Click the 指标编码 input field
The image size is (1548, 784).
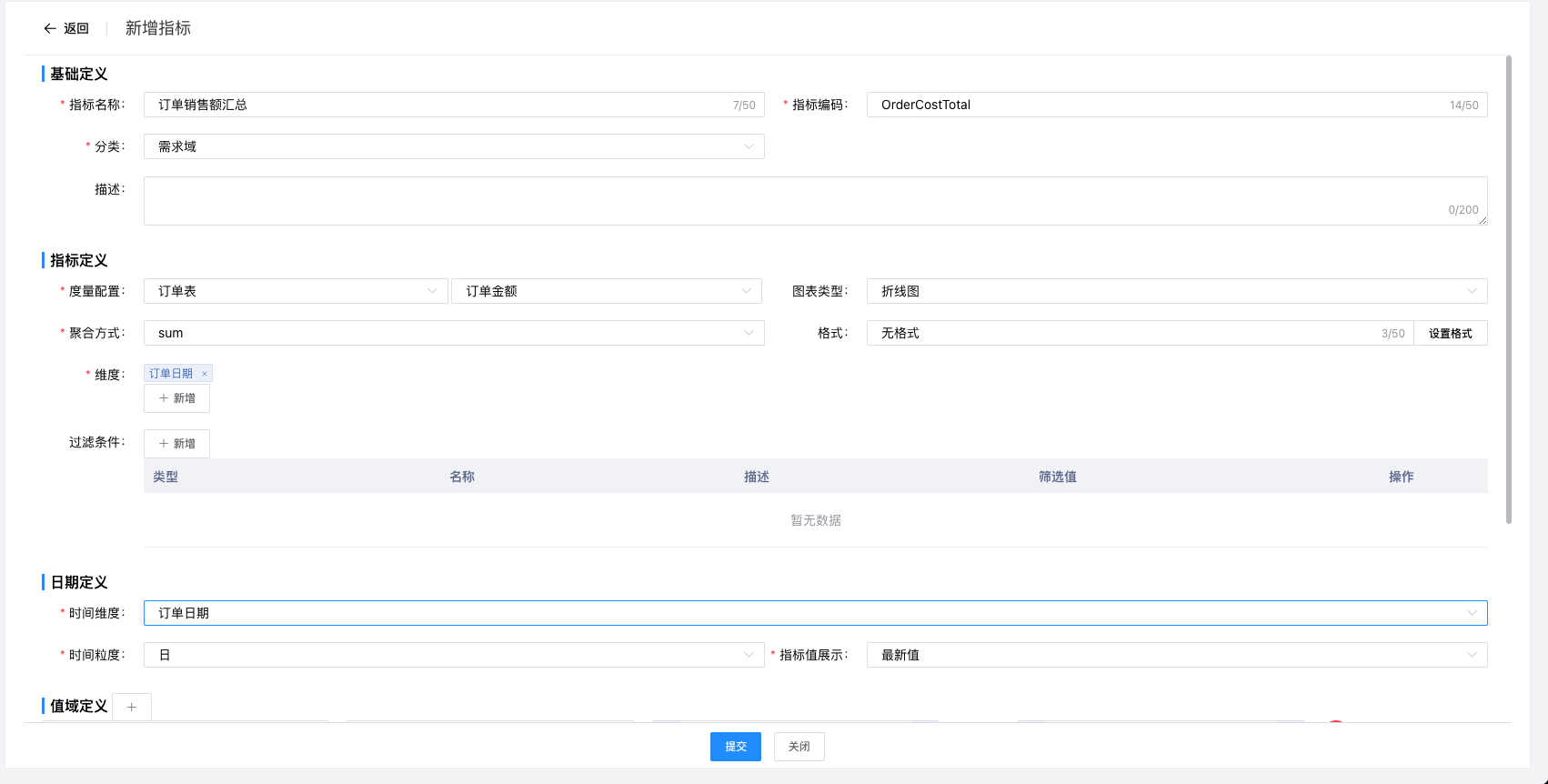[1155, 105]
